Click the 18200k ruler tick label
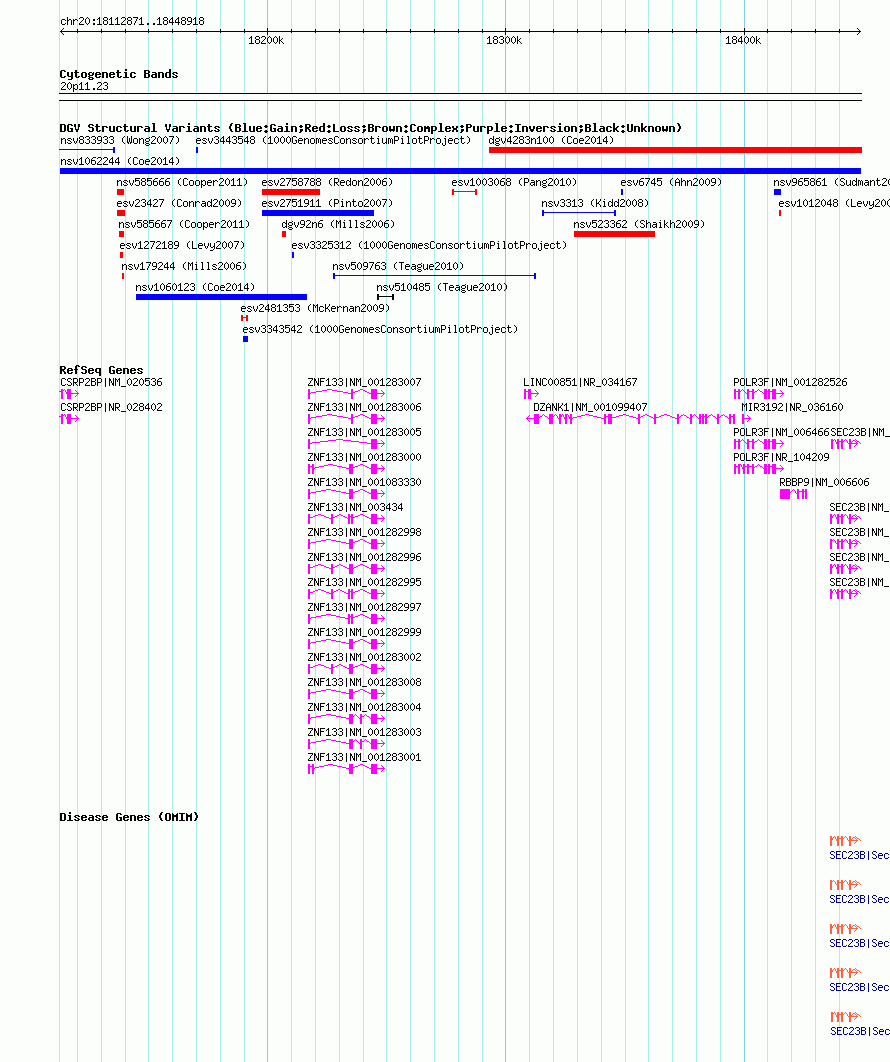 click(x=266, y=41)
